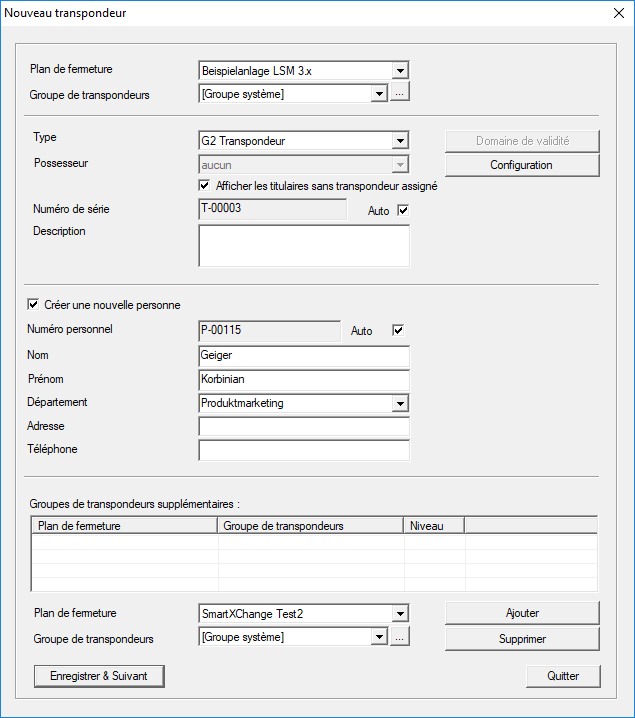Click the Quitter button
Screen dimensions: 635x718
[x=563, y=676]
